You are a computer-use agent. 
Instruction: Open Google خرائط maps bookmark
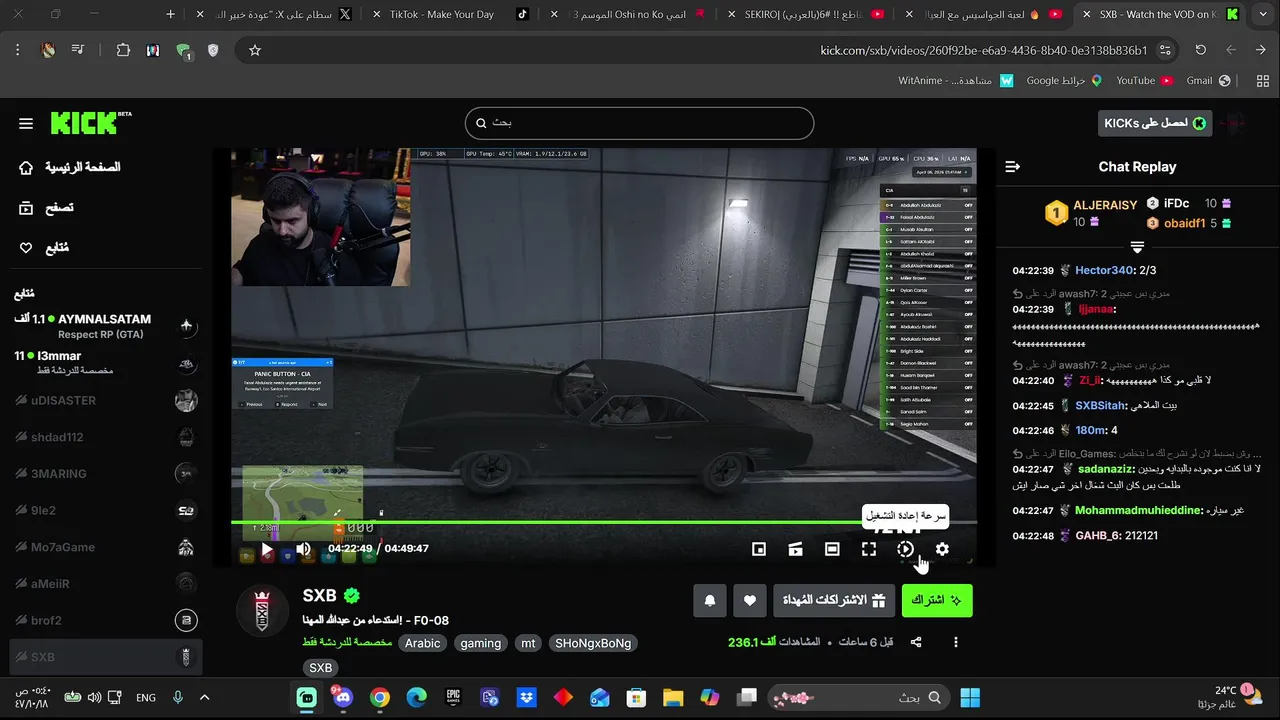[x=1064, y=80]
